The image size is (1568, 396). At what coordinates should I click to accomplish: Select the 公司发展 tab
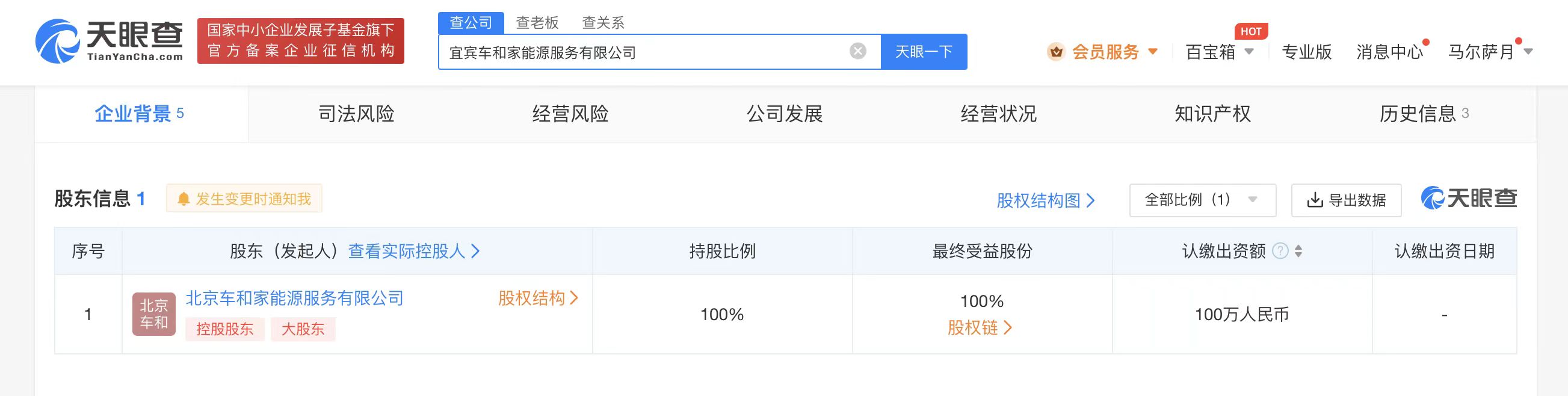point(785,114)
